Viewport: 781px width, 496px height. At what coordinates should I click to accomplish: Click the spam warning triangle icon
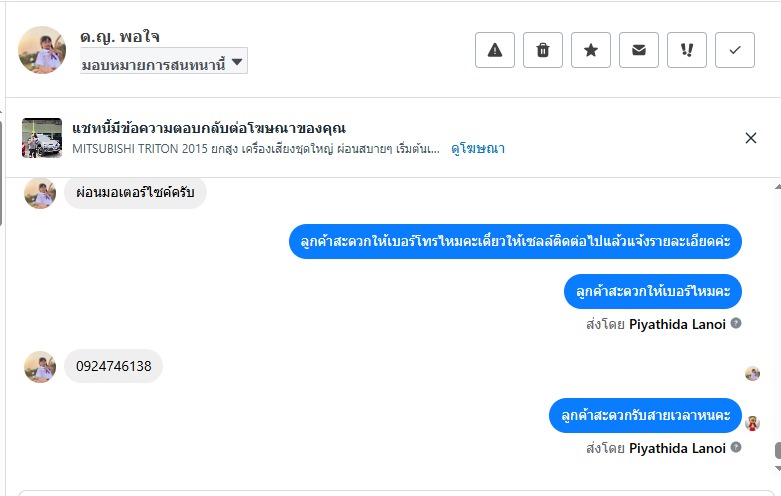coord(494,50)
